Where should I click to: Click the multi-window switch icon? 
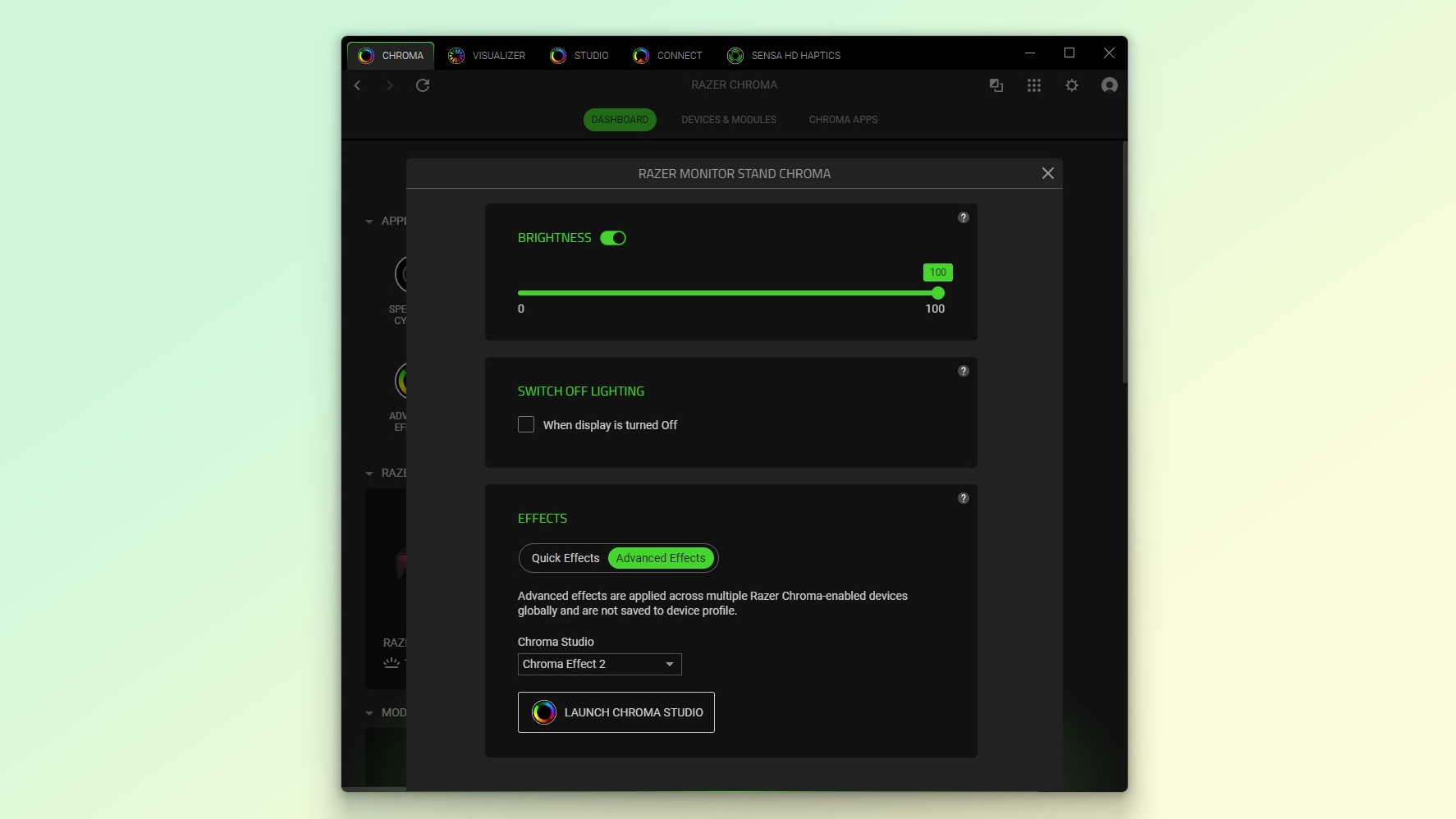[996, 85]
